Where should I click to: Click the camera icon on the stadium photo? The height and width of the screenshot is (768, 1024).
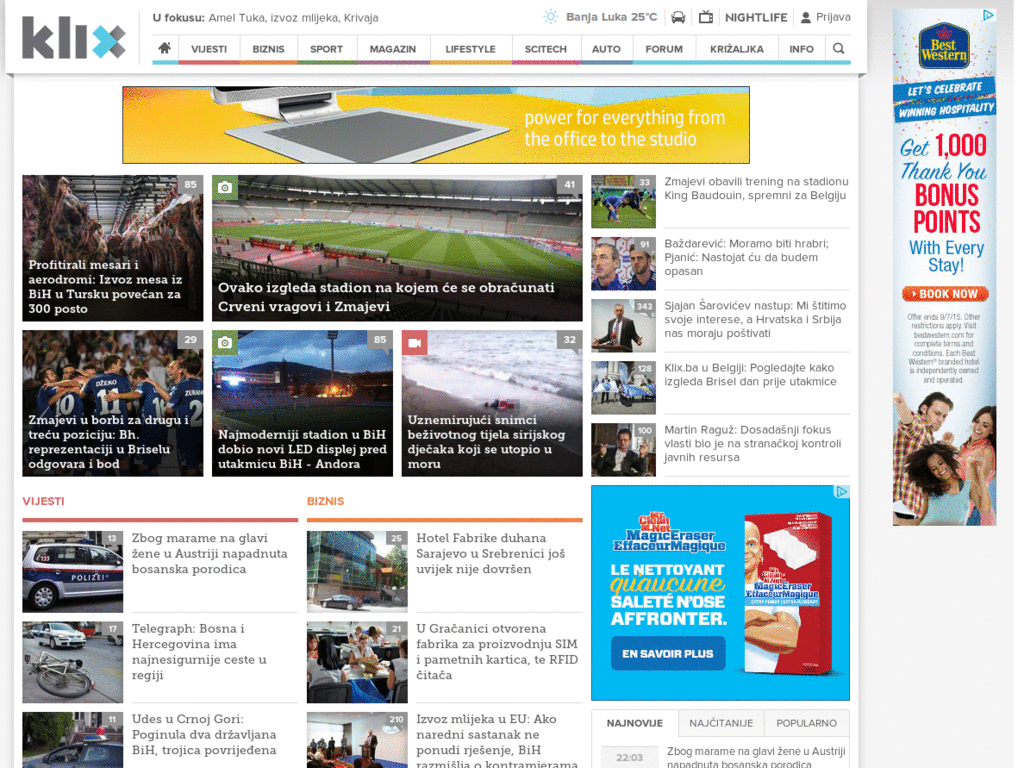point(225,187)
